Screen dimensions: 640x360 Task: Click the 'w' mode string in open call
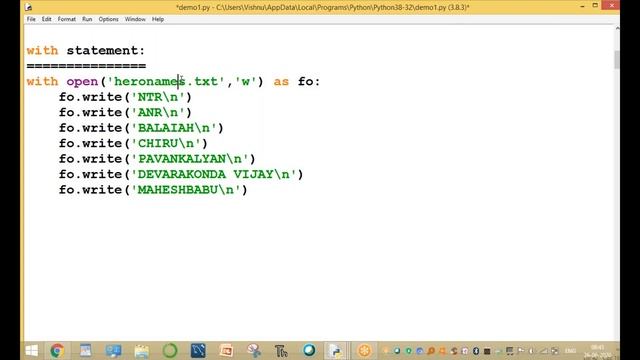tap(246, 81)
